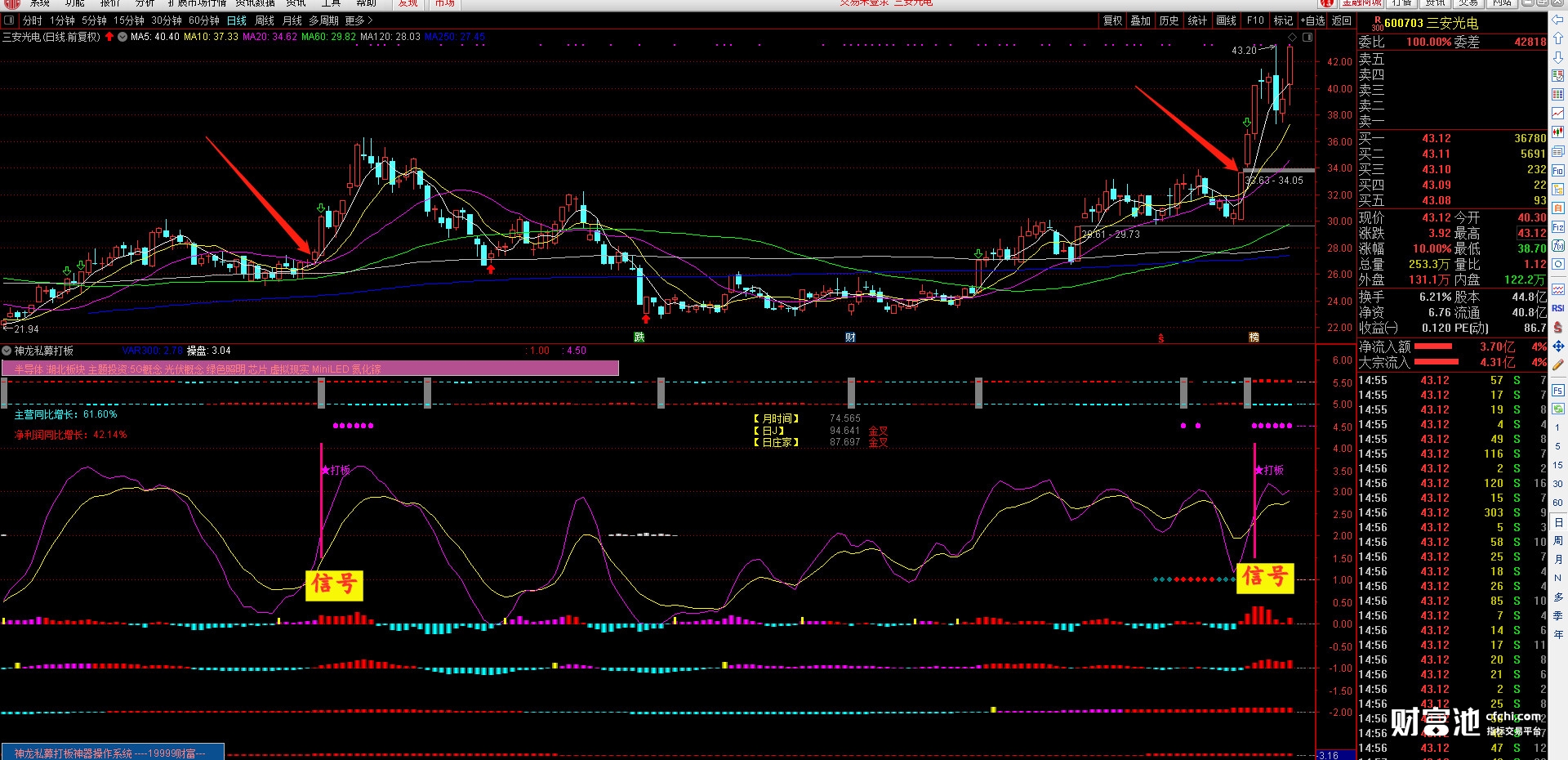Screen dimensions: 1568x760
Task: Click the purple sector concept bar
Action: pos(310,369)
